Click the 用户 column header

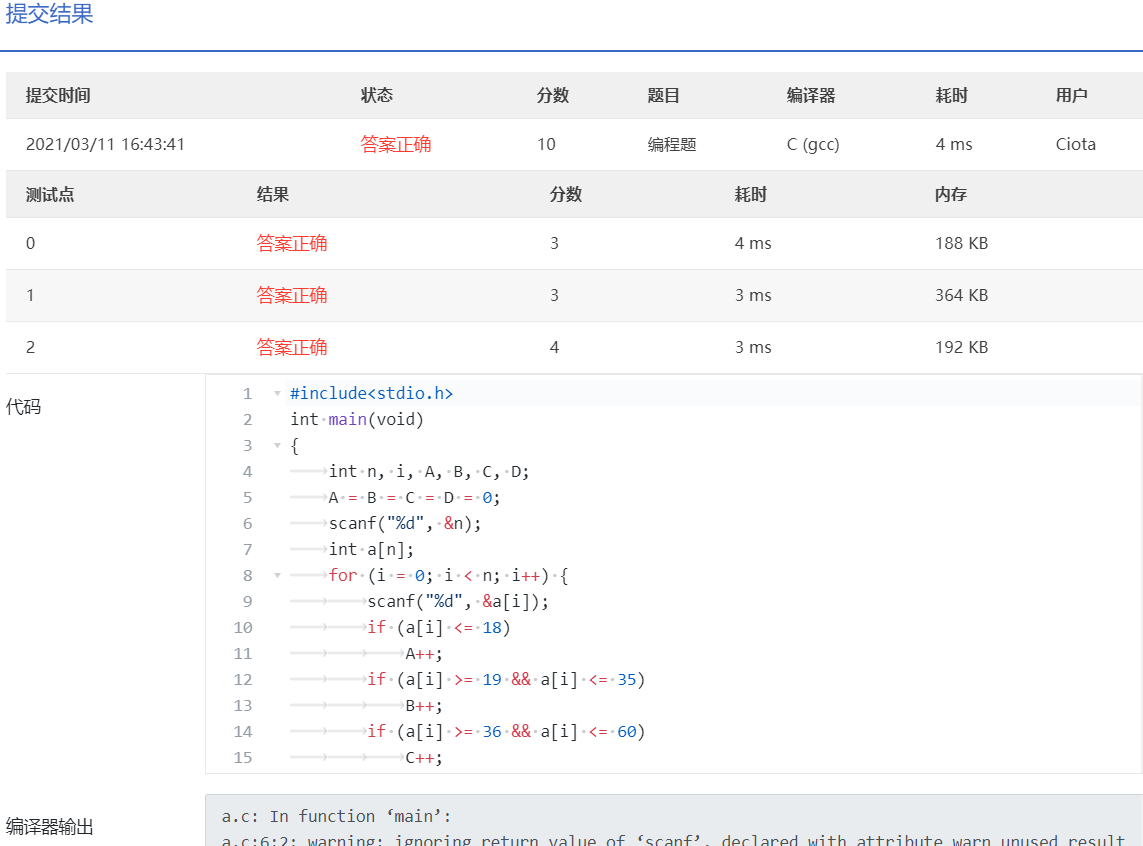click(x=1072, y=95)
